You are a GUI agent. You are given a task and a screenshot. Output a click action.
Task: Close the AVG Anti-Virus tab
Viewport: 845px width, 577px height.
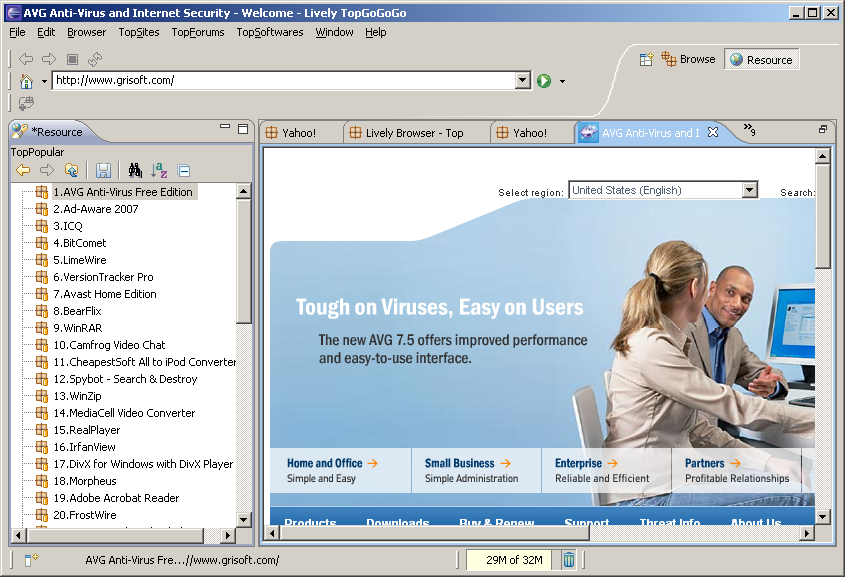point(713,132)
